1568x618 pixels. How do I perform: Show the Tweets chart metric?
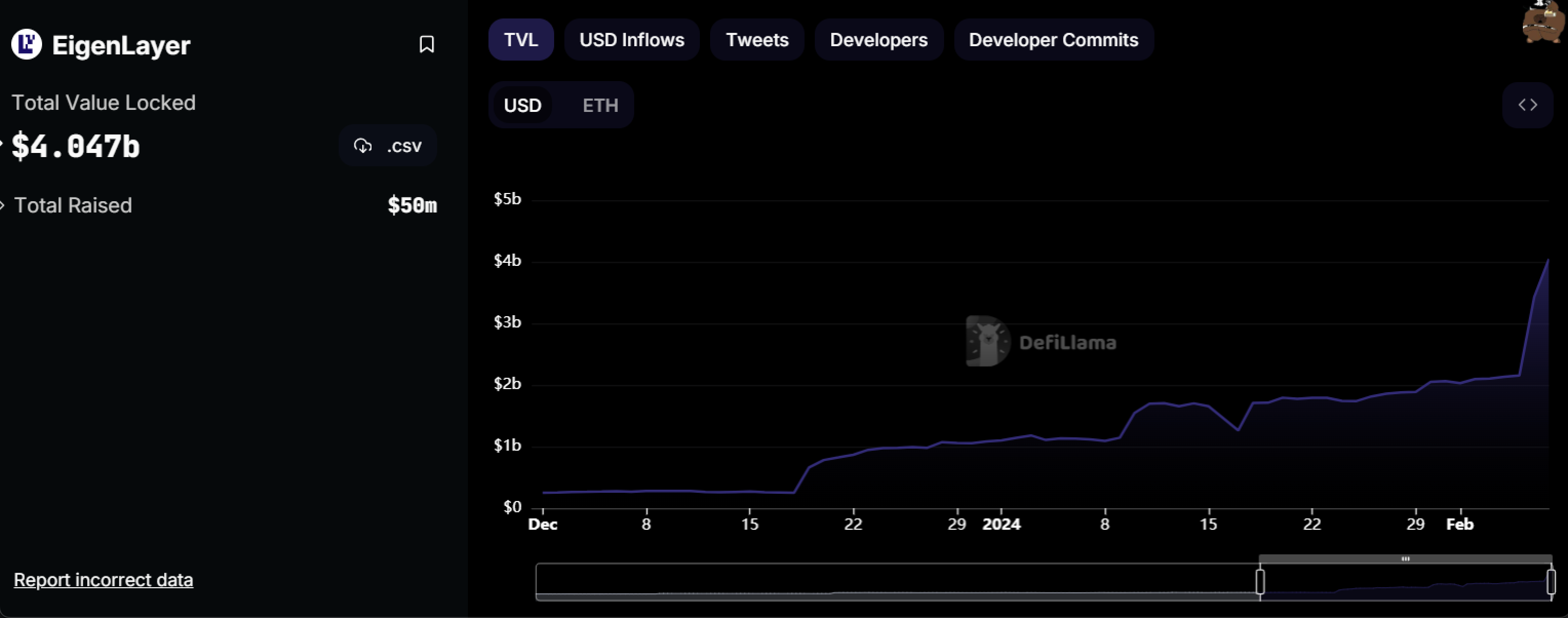[757, 40]
